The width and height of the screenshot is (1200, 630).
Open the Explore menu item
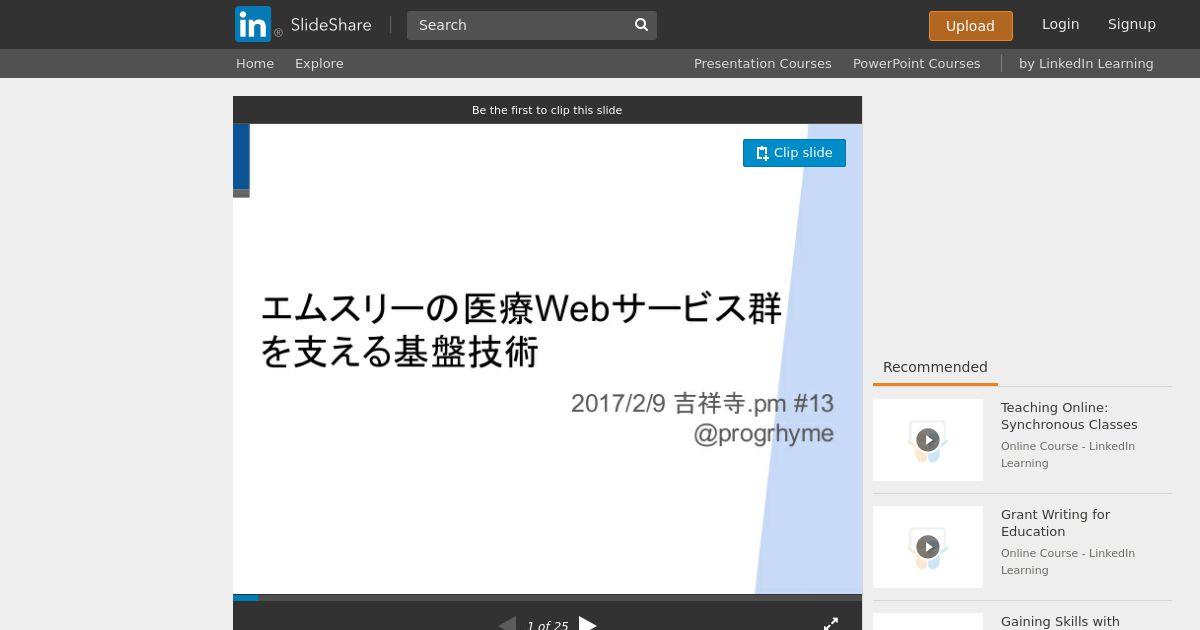(319, 63)
